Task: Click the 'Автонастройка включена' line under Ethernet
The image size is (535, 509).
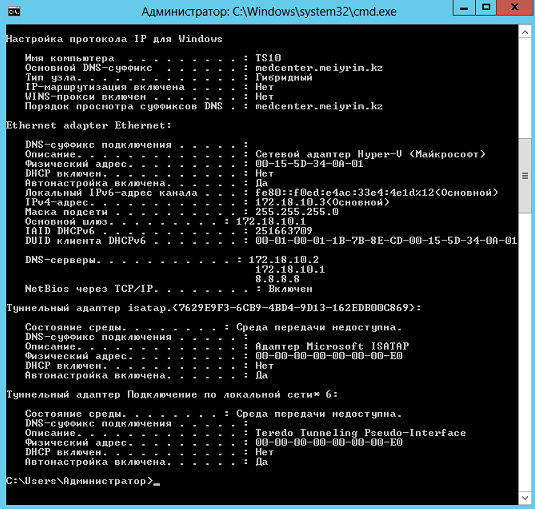Action: coord(147,183)
